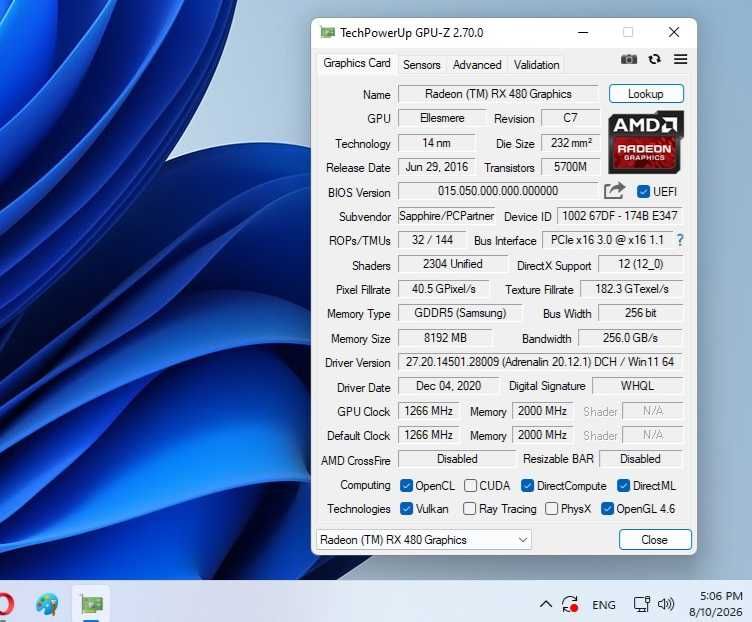Show hidden system tray icons
Viewport: 752px width, 622px height.
[x=545, y=604]
